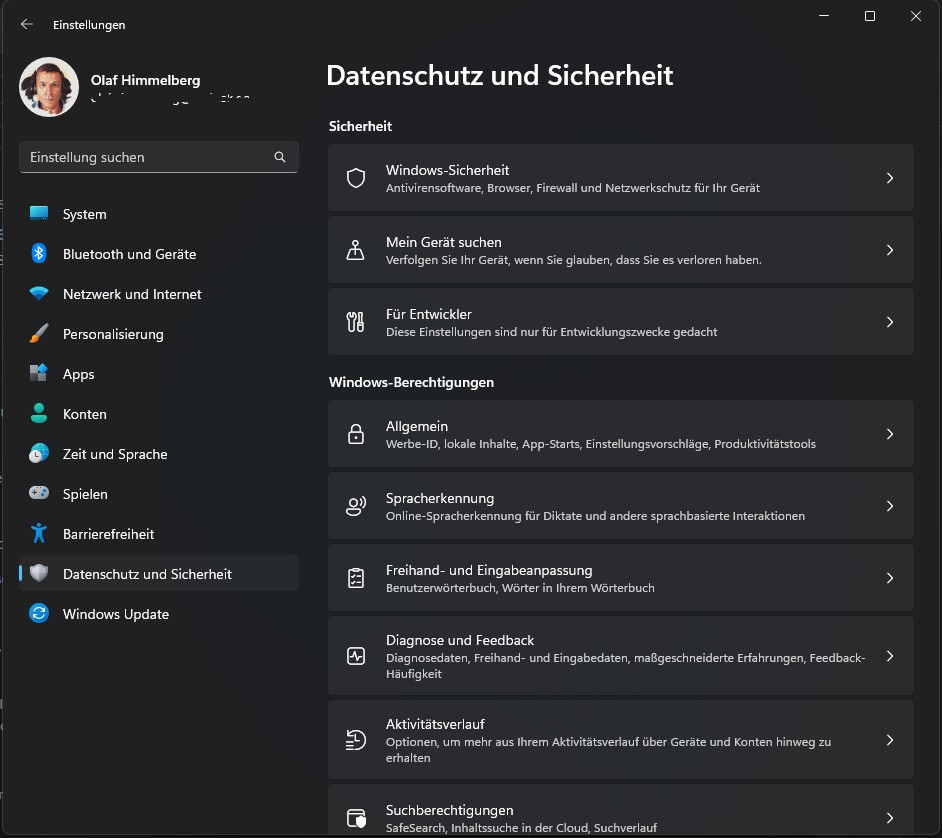
Task: Select Barrierefreiheit label in sidebar
Action: coord(109,534)
